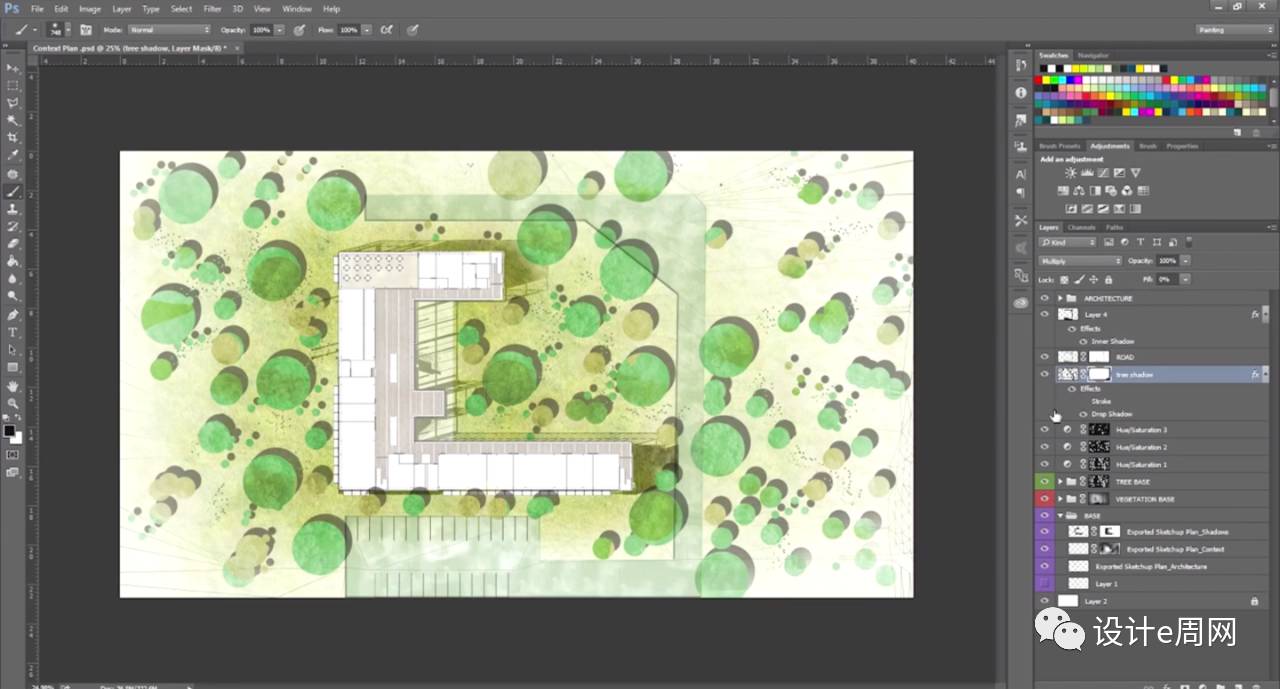Select the Rectangular Marquee tool

click(x=13, y=85)
